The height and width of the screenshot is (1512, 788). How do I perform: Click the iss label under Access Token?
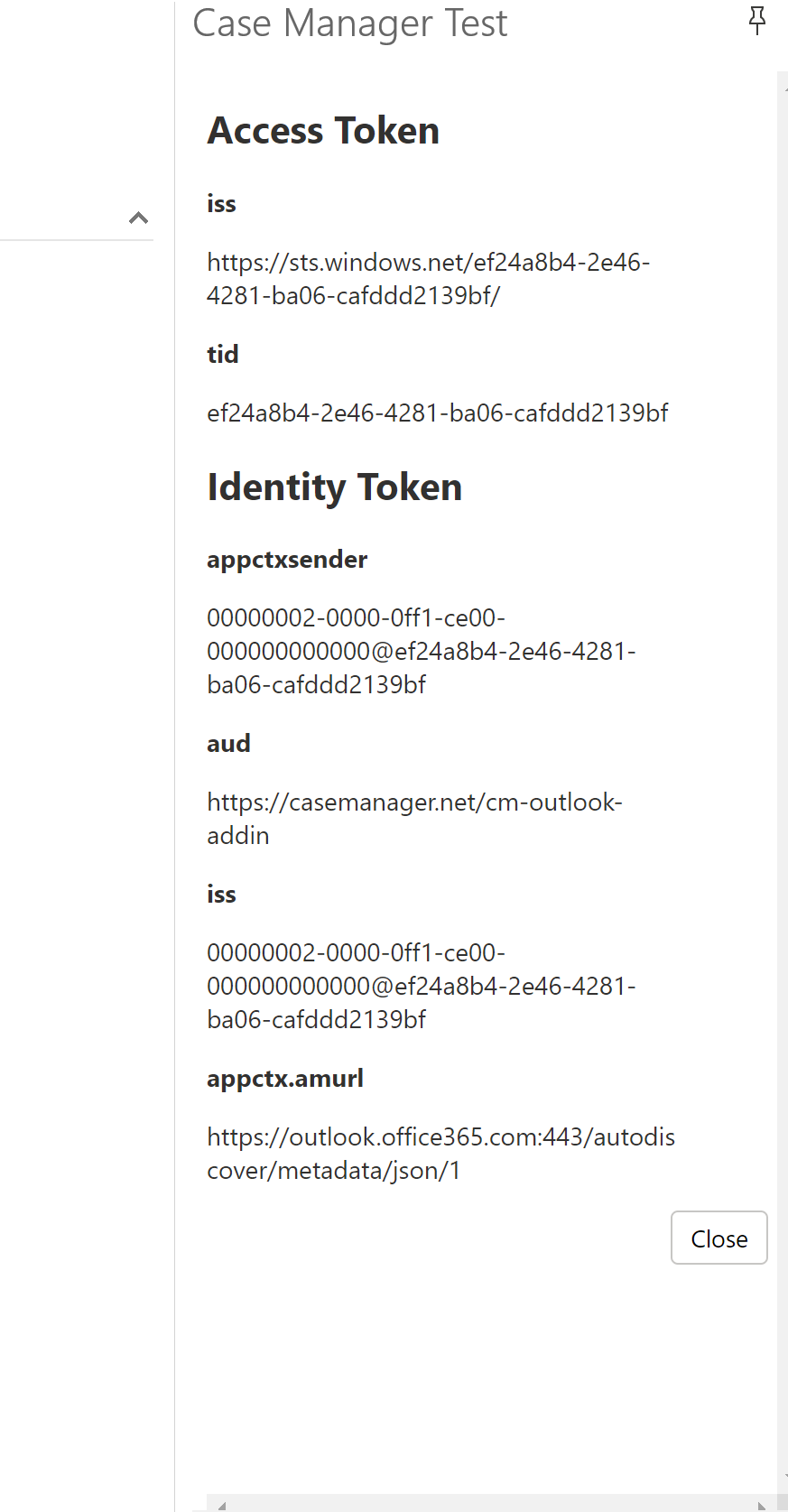tap(221, 204)
